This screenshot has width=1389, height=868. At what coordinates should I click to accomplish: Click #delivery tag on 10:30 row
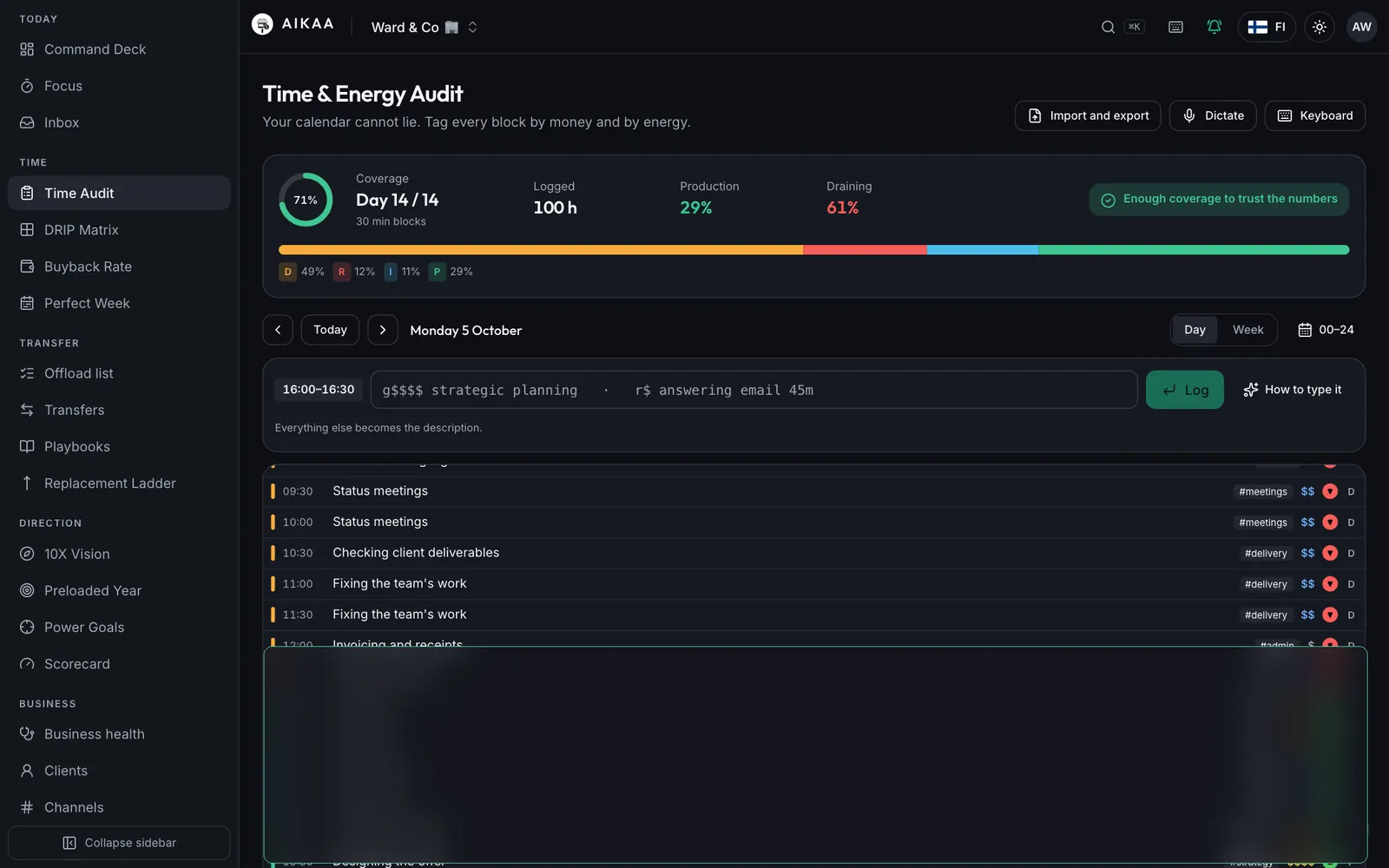pos(1266,553)
